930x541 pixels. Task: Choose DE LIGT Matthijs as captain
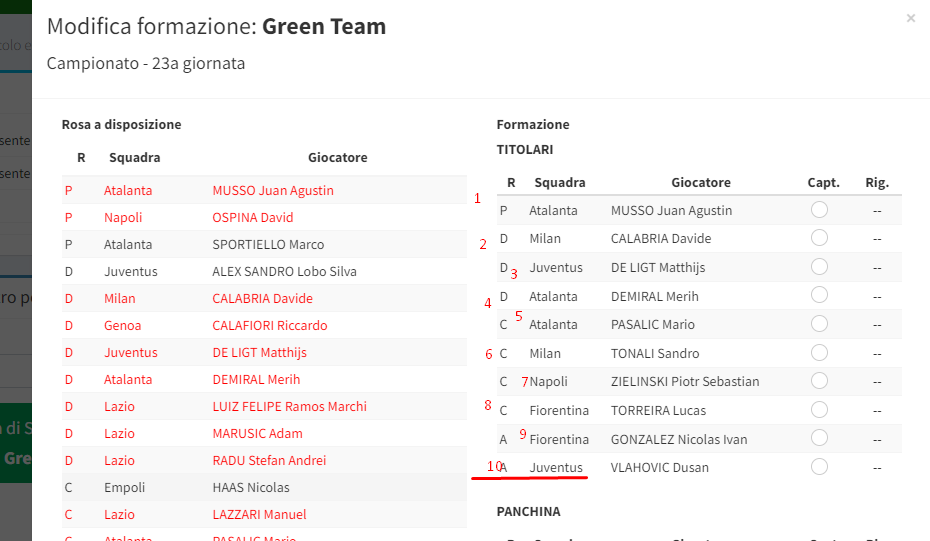point(819,267)
